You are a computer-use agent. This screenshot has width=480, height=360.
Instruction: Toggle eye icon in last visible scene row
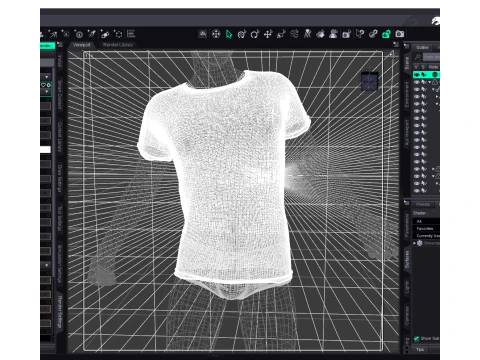[417, 191]
